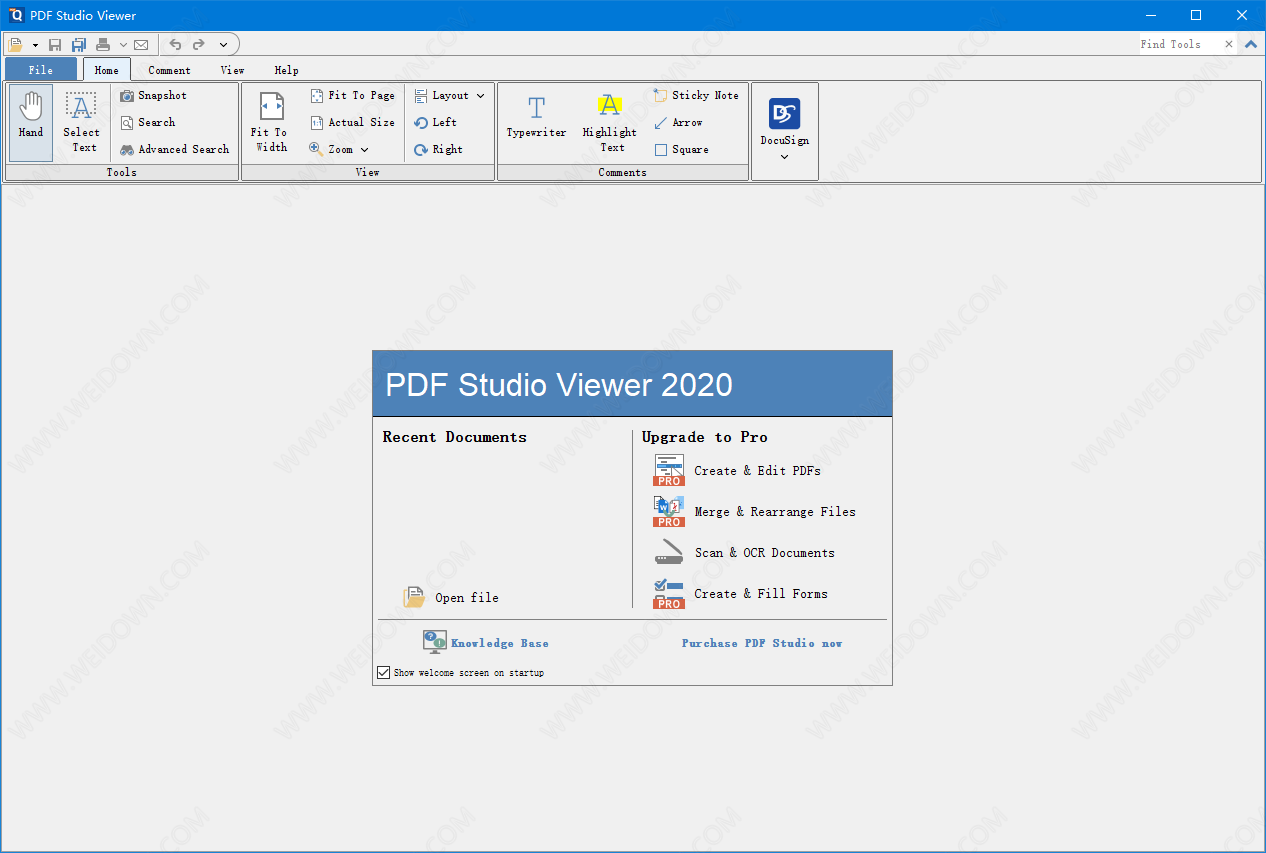Image resolution: width=1266 pixels, height=853 pixels.
Task: Click into the Find Tools search field
Action: tap(1178, 44)
